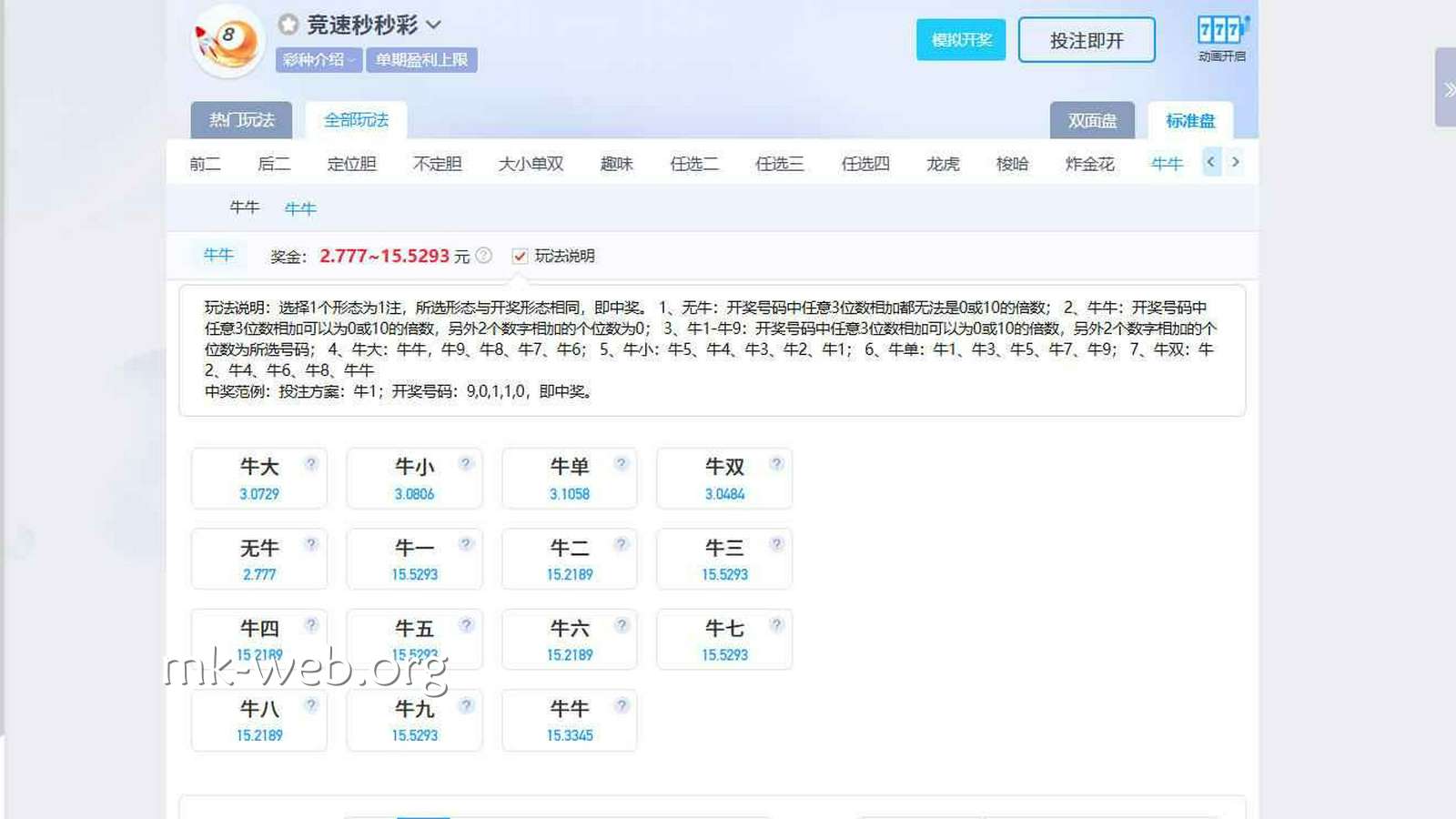
Task: Select the 无牛 bet card
Action: tap(259, 560)
